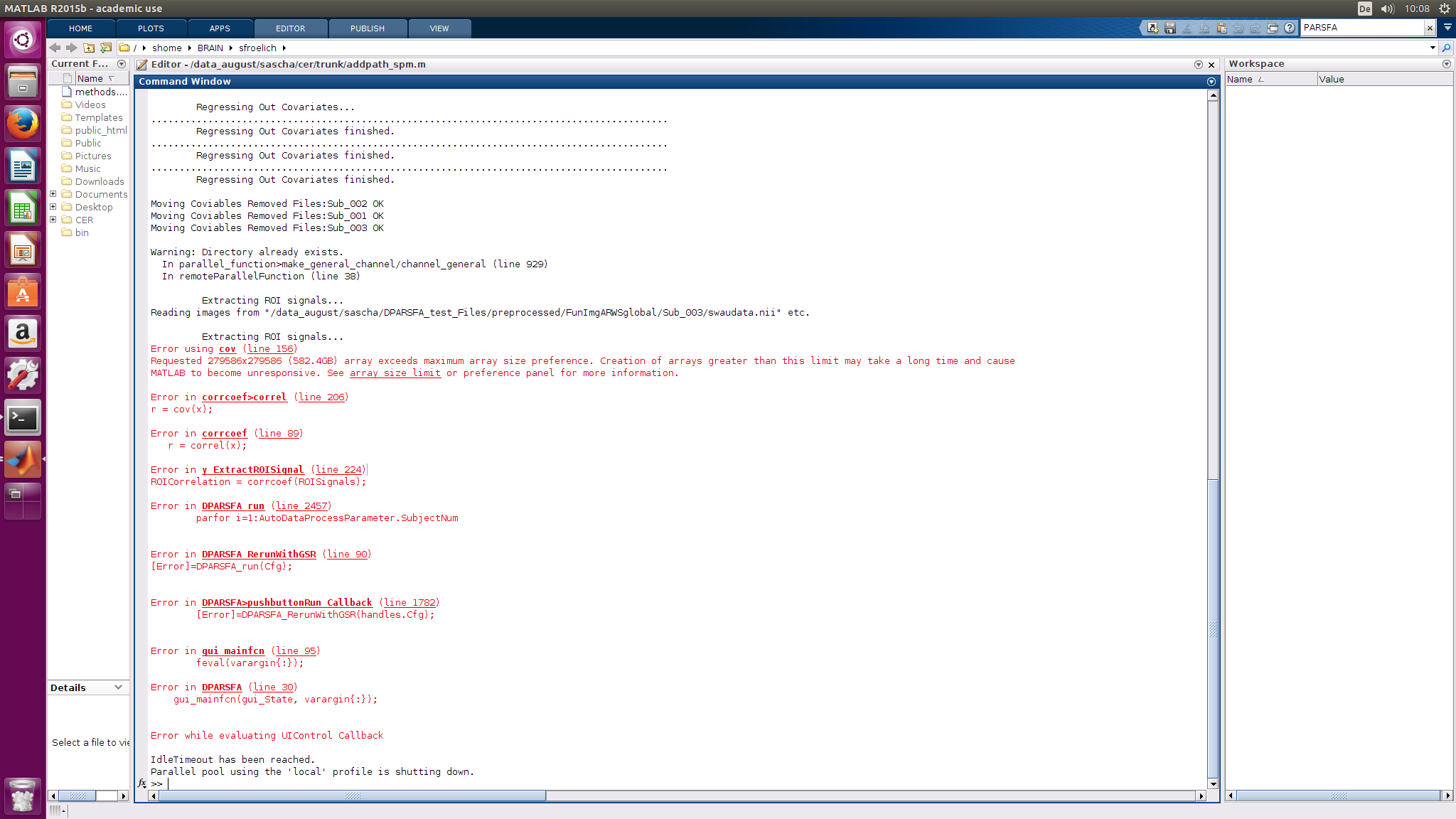
Task: Open the Workspace panel actions dropdown
Action: point(1447,64)
